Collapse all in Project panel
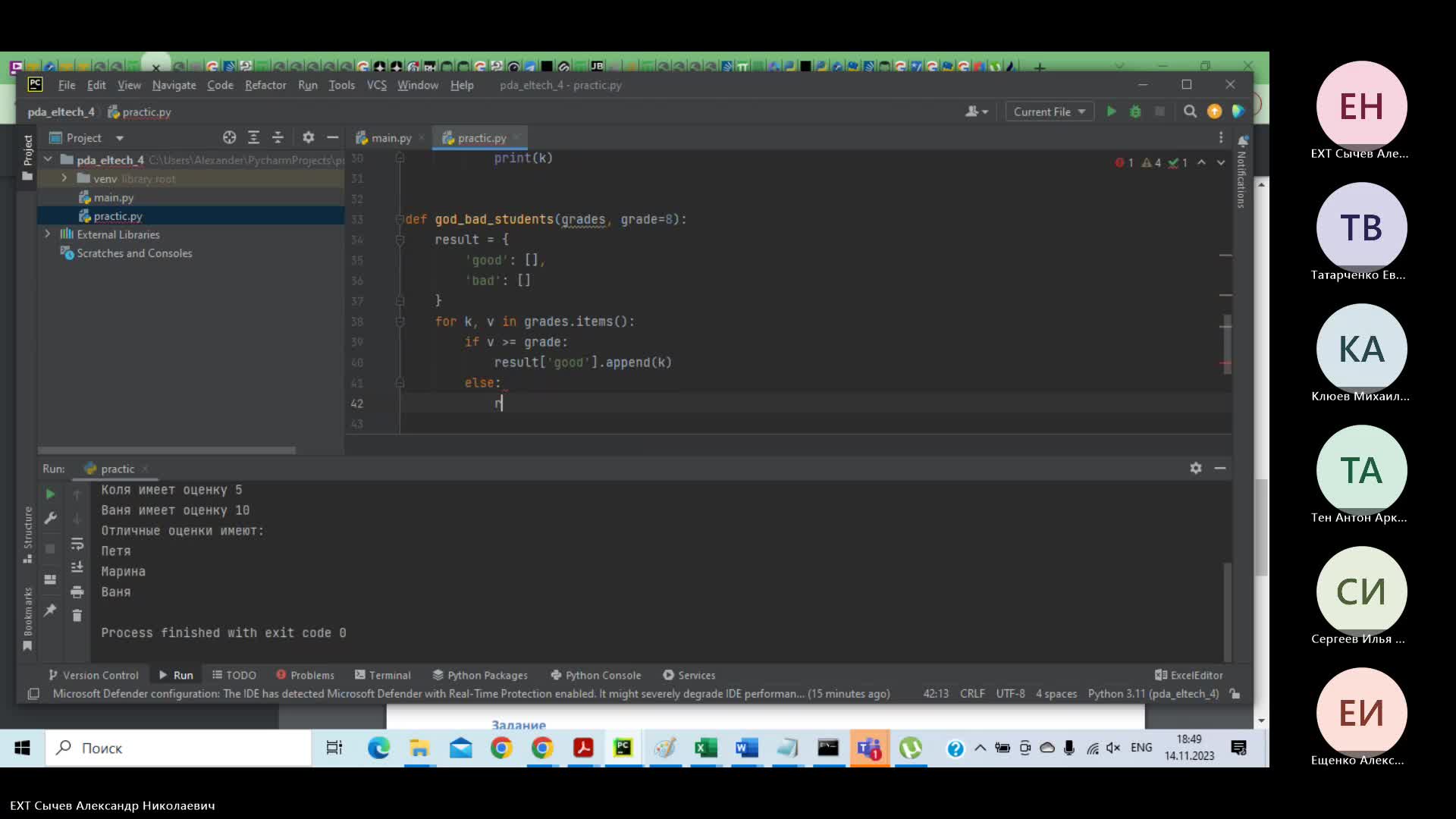This screenshot has height=819, width=1456. click(278, 137)
